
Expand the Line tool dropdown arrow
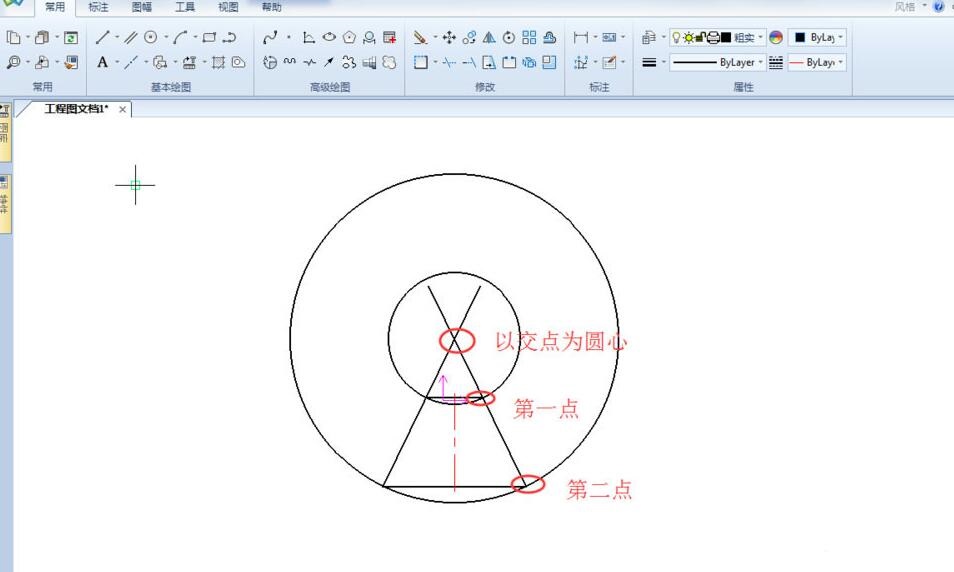[117, 37]
